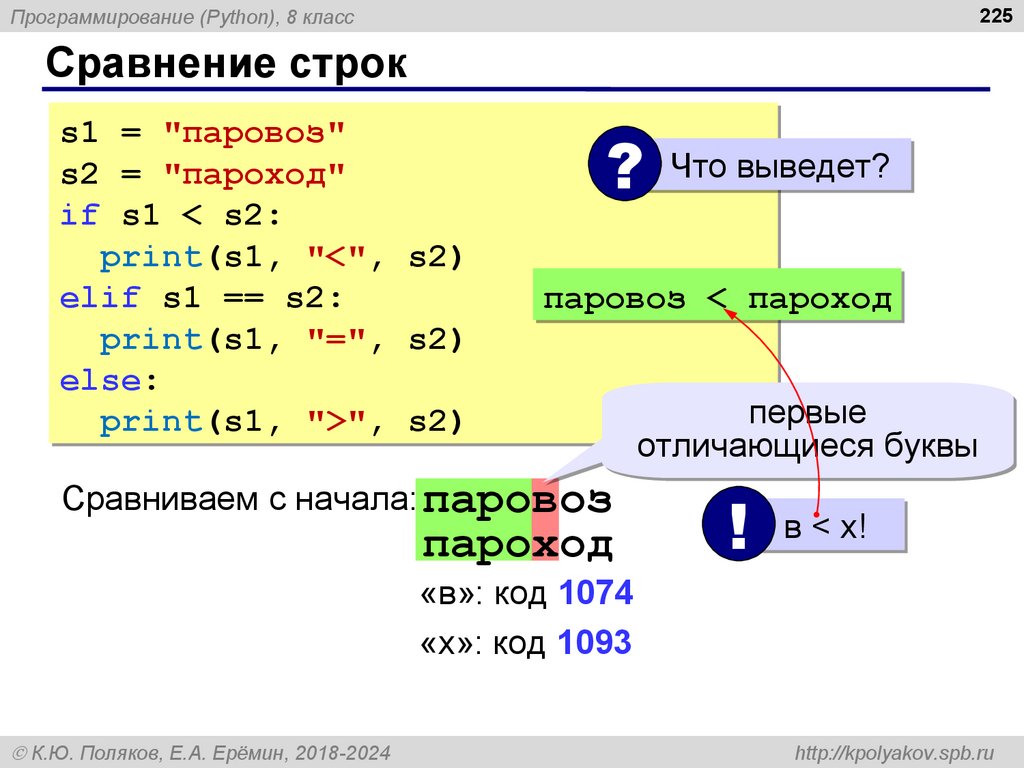Click the 'if s1 < s2:' line
1024x768 pixels.
point(171,215)
